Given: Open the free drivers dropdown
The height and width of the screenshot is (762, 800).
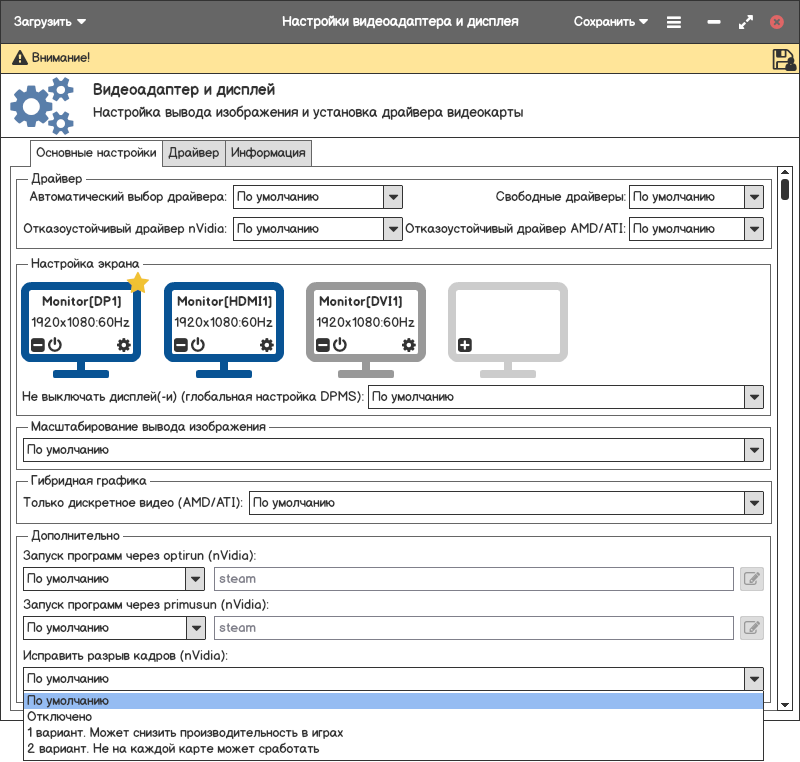Looking at the screenshot, I should (x=755, y=197).
